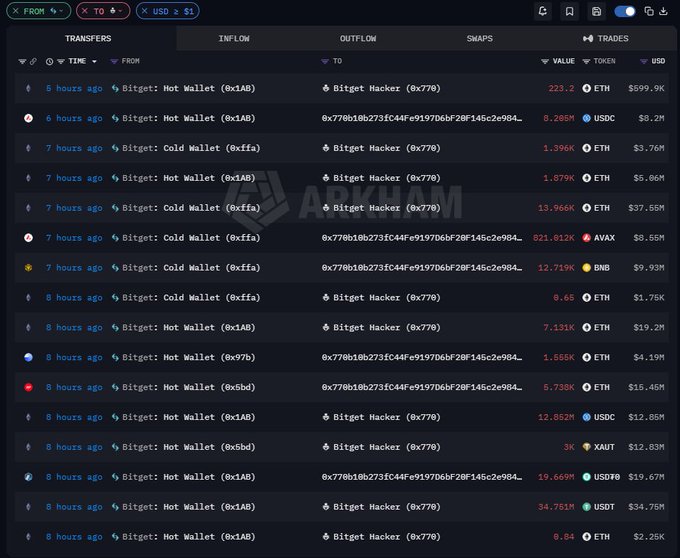Click Bitget logo icon in Hot Wallet (0x97b) row
Screen dimensions: 680x558
pos(115,358)
